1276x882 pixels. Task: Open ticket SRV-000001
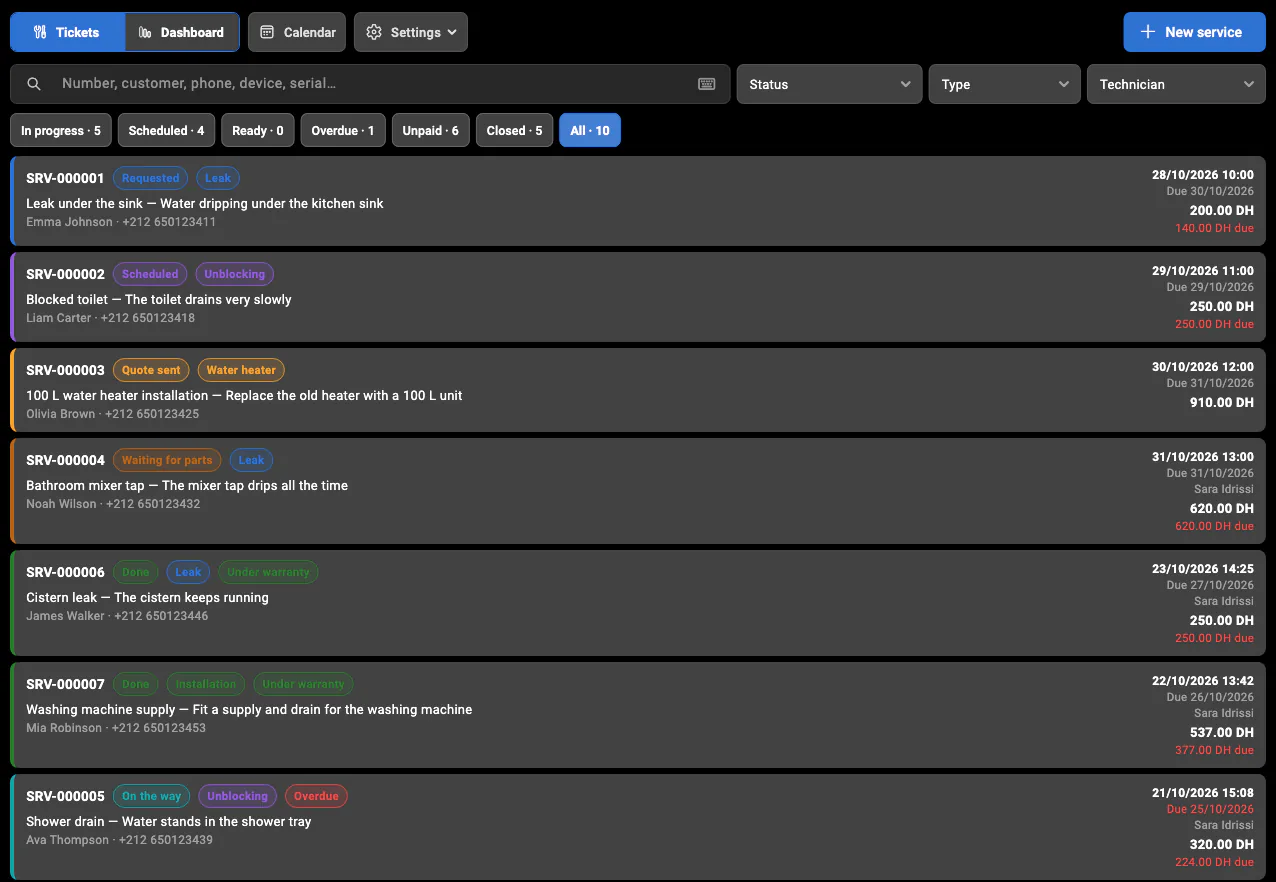(x=638, y=201)
